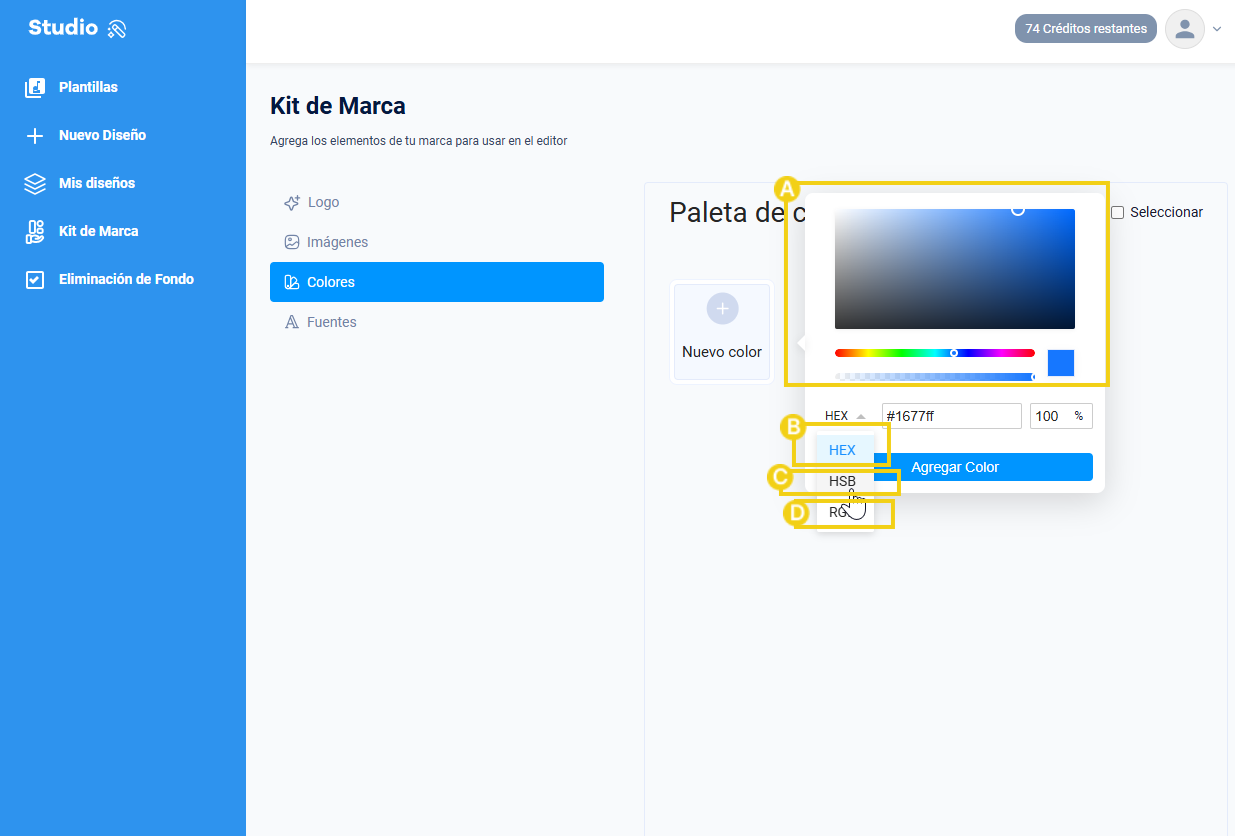Click the Kit de Marca sidebar icon
Image resolution: width=1235 pixels, height=836 pixels.
[x=35, y=231]
